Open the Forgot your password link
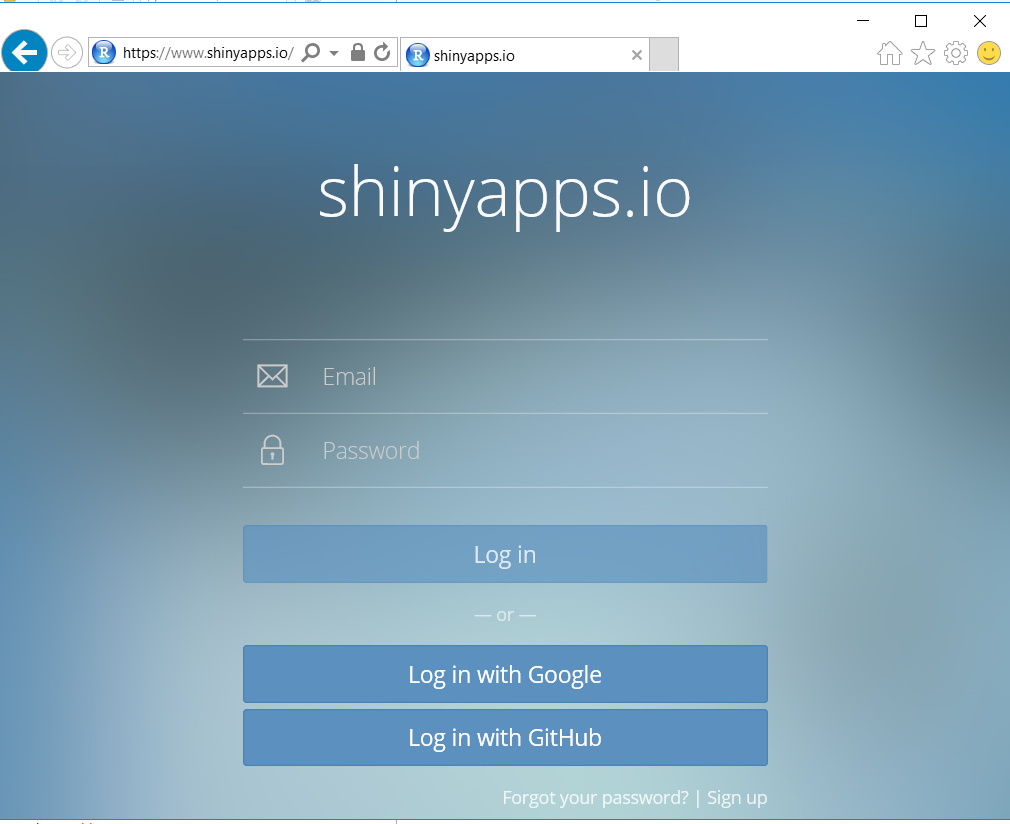The width and height of the screenshot is (1010, 824). pos(595,798)
